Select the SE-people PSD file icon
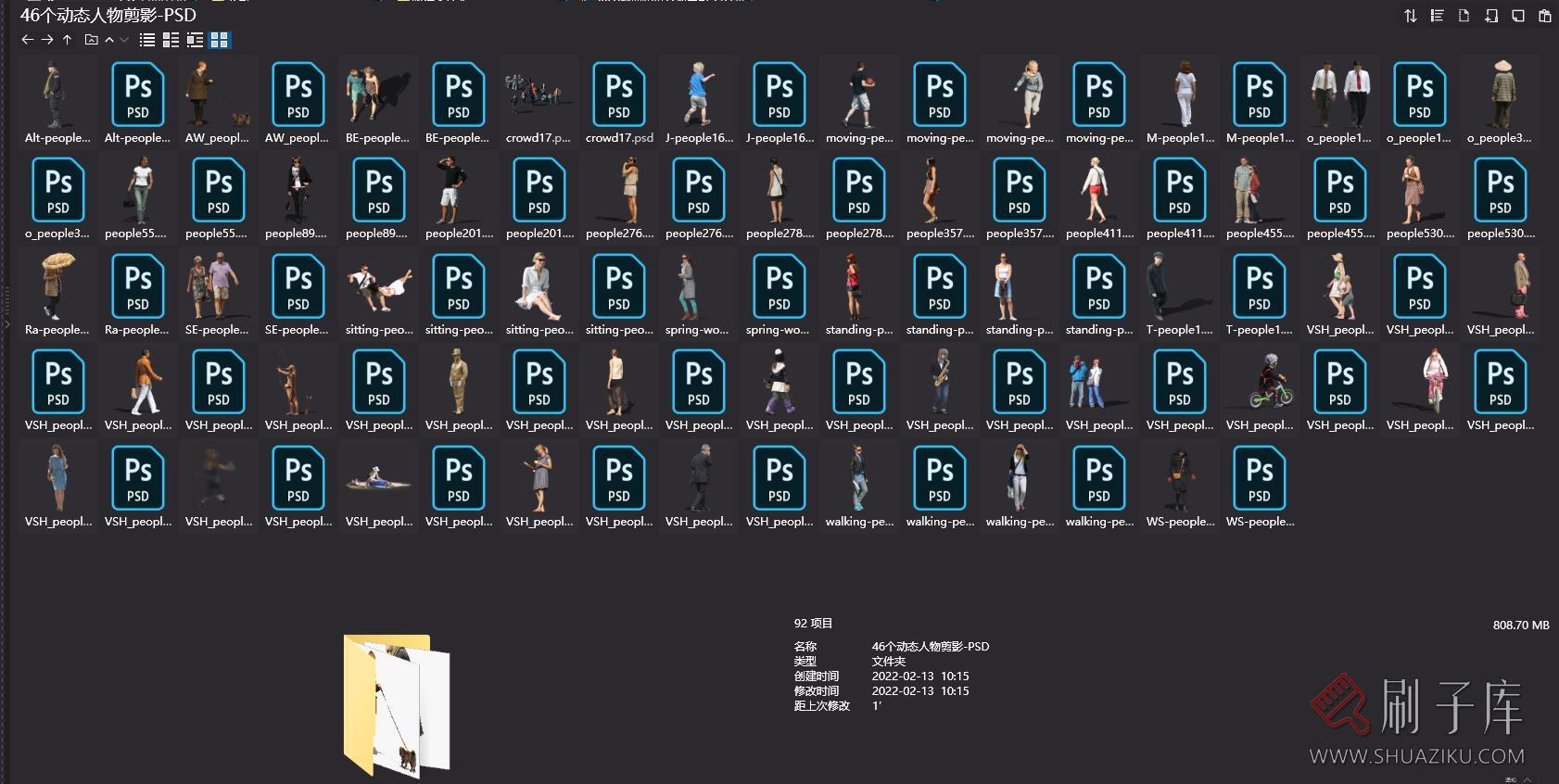 coord(298,286)
